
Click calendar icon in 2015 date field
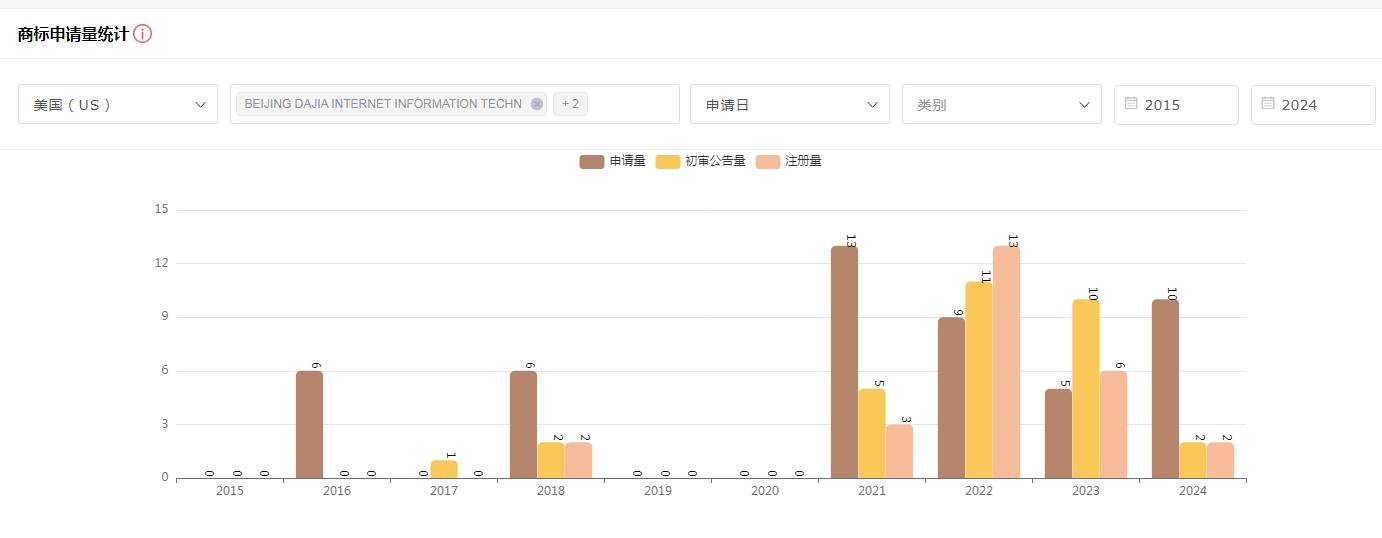(1131, 104)
